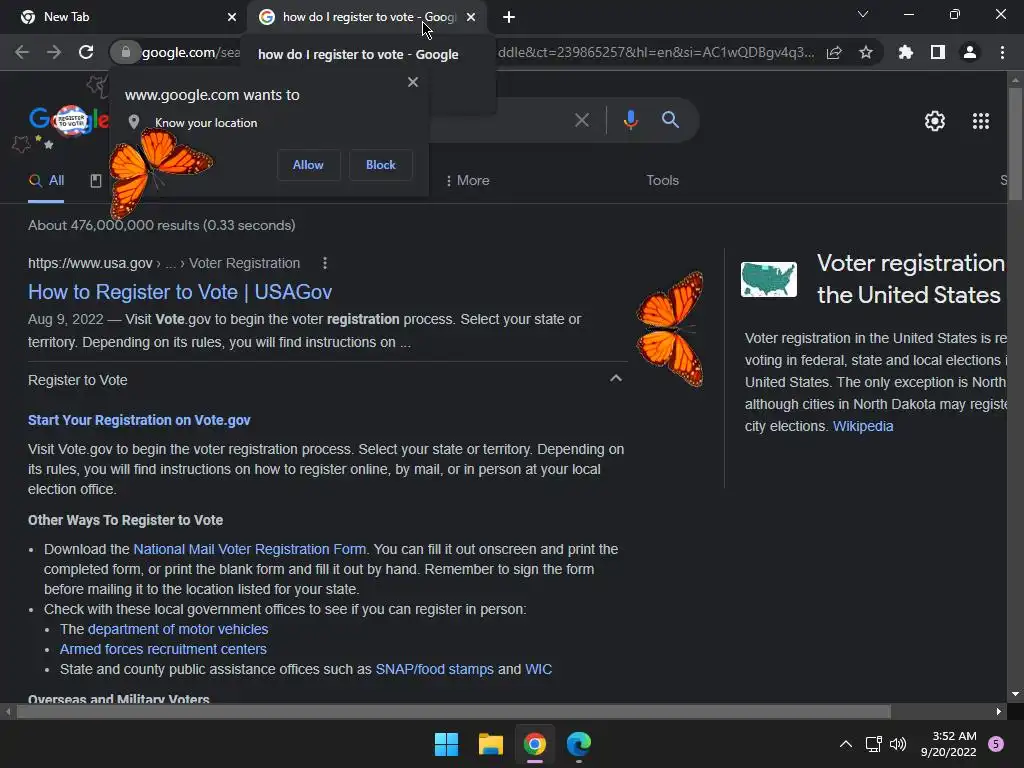
Task: Open taskbar clock and date
Action: click(x=948, y=744)
